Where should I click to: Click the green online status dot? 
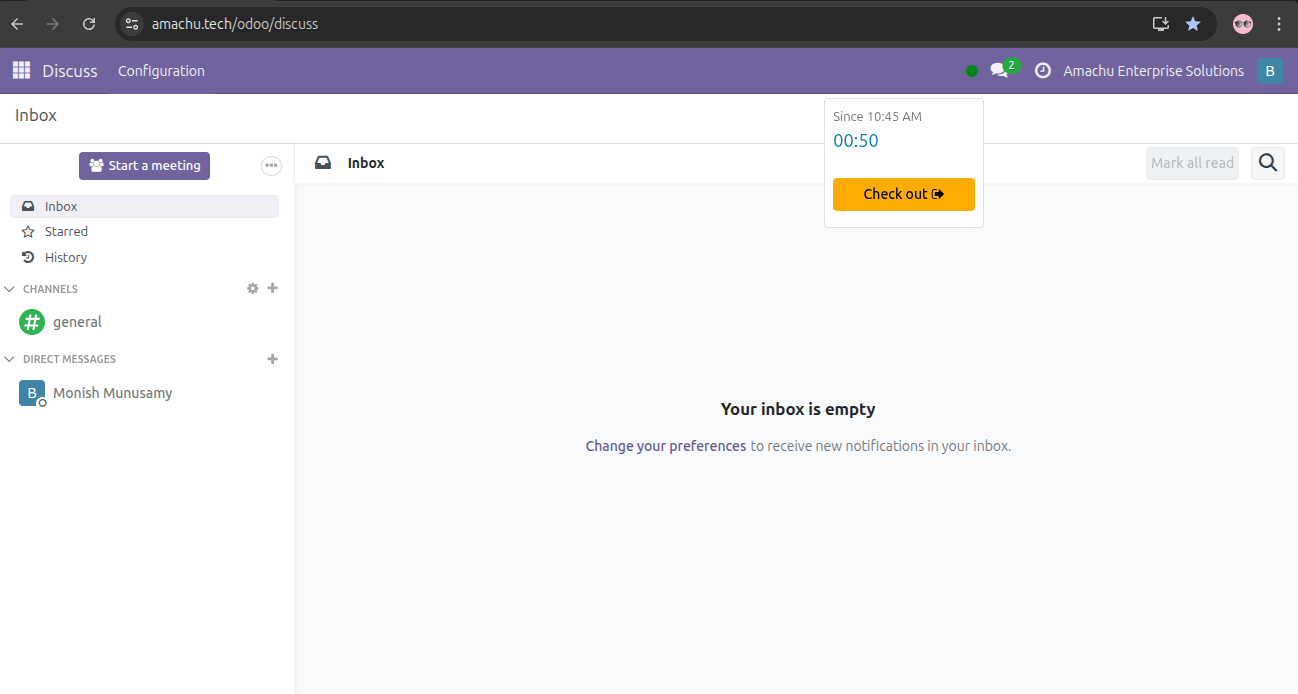point(971,71)
